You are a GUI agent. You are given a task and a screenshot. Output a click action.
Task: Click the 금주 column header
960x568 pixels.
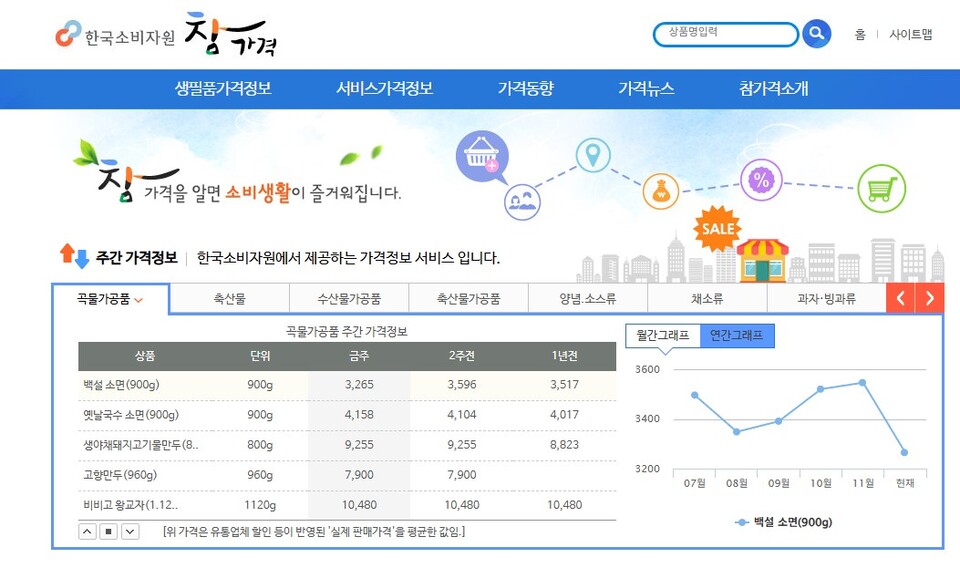359,356
